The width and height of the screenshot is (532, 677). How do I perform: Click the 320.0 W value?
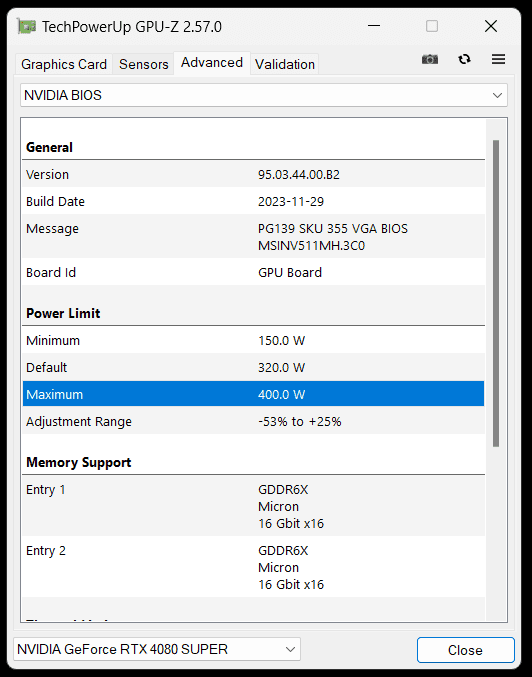(x=282, y=368)
